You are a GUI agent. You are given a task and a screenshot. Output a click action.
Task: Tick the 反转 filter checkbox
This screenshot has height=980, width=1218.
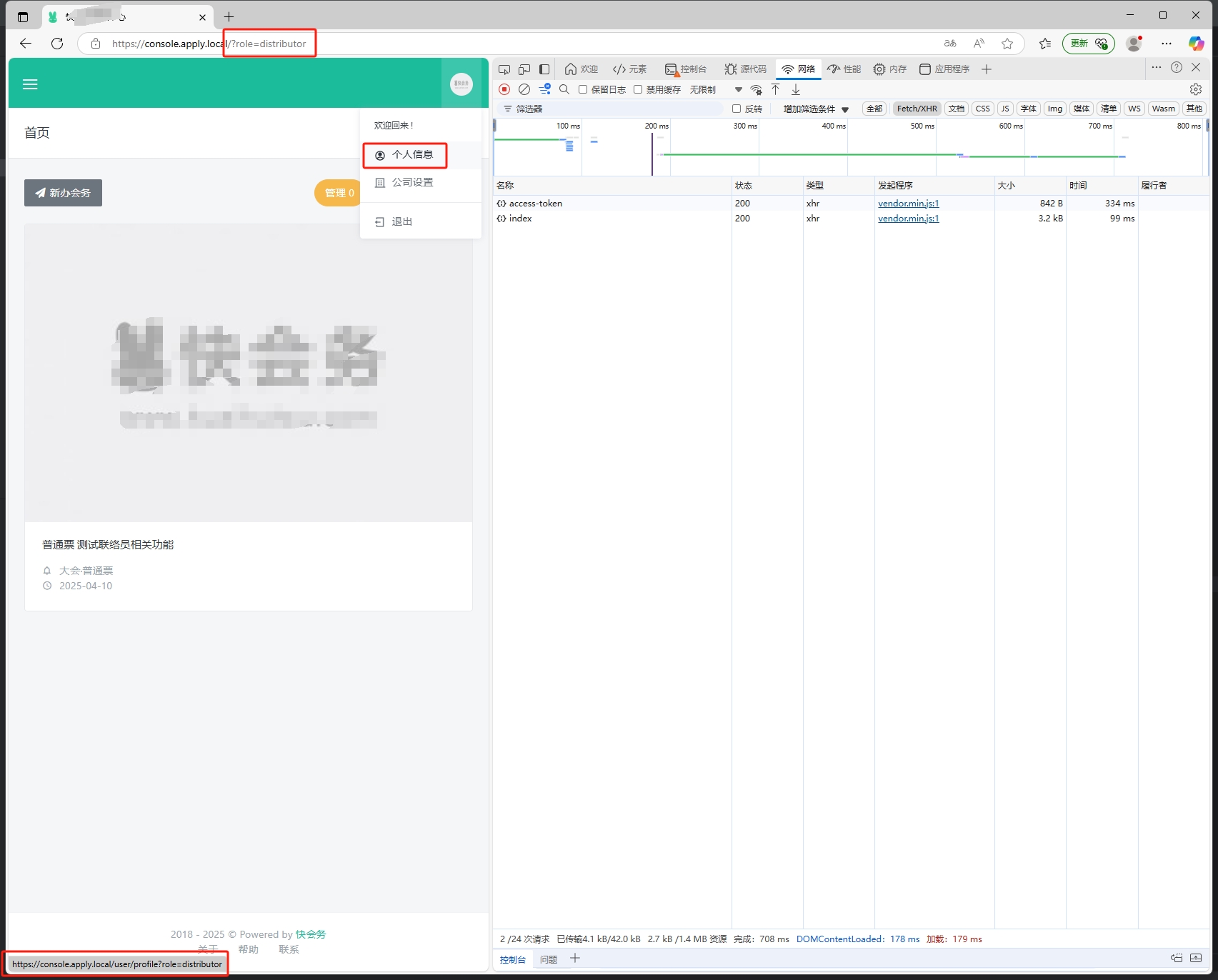[x=737, y=109]
